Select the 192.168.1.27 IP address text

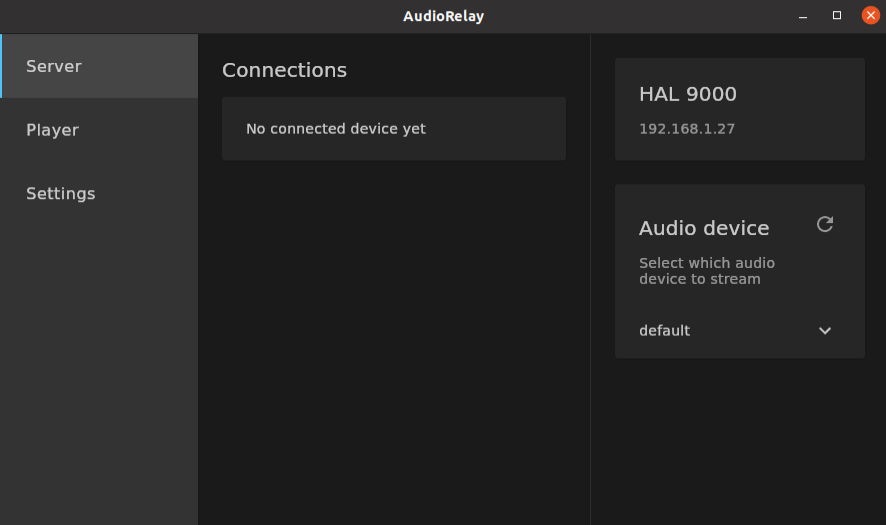687,129
